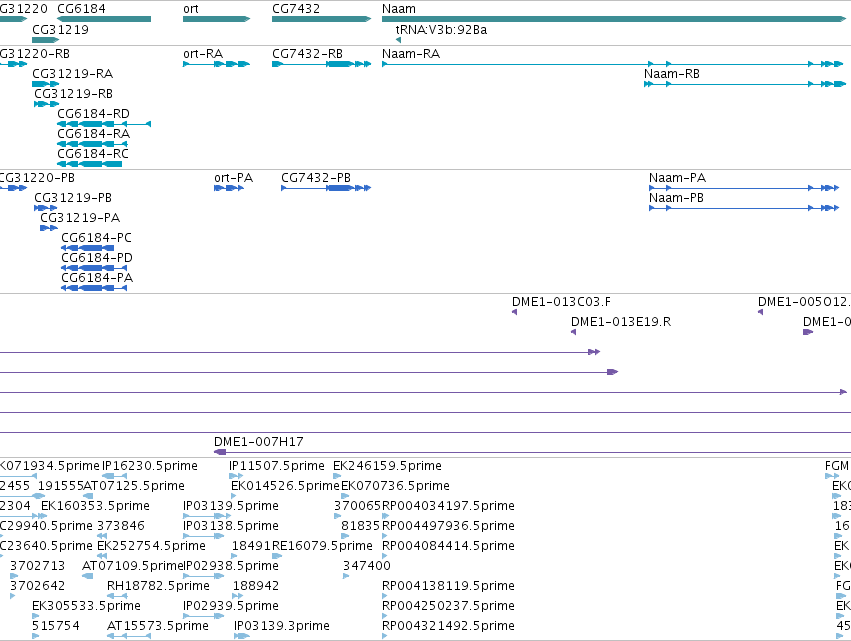Select the IP03139.3prime EST marker
Viewport: 851px width, 641px height.
click(242, 636)
